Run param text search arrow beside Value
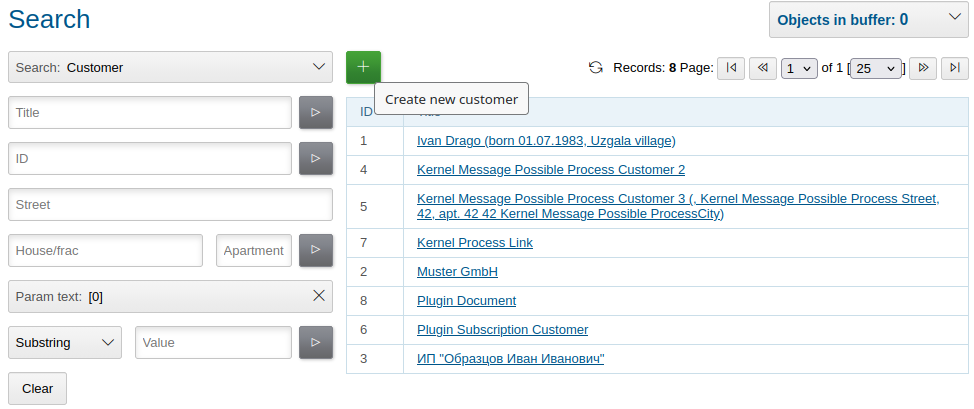Image resolution: width=974 pixels, height=409 pixels. click(316, 342)
